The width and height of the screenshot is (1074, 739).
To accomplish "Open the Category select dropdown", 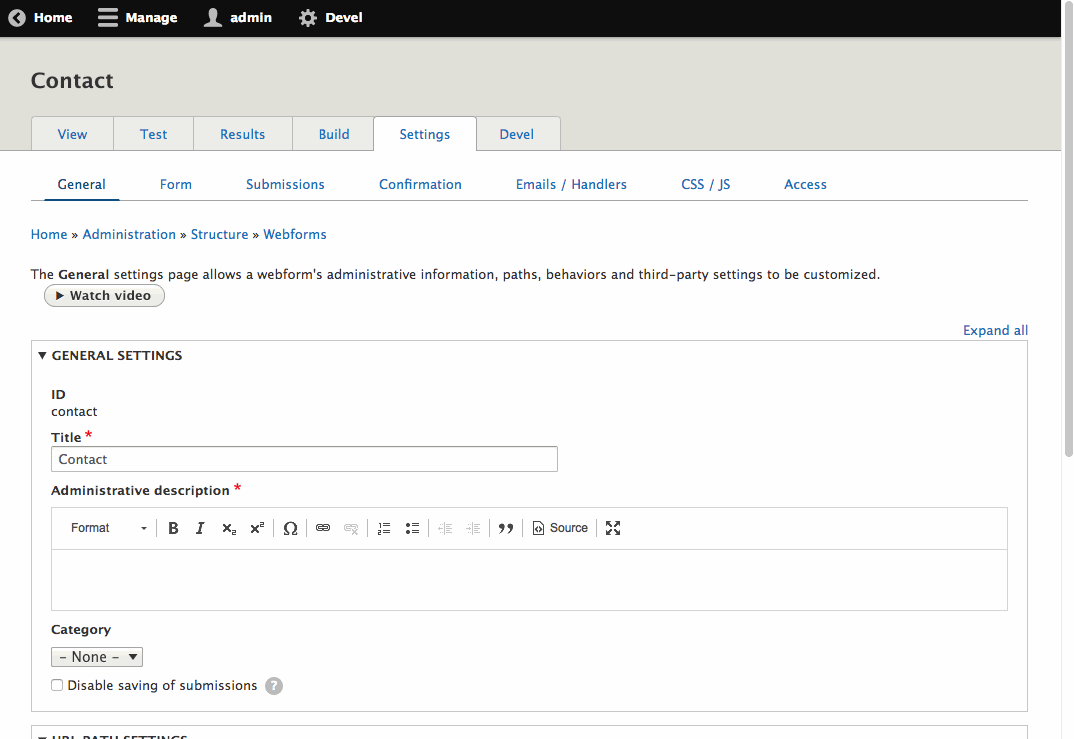I will [x=97, y=657].
